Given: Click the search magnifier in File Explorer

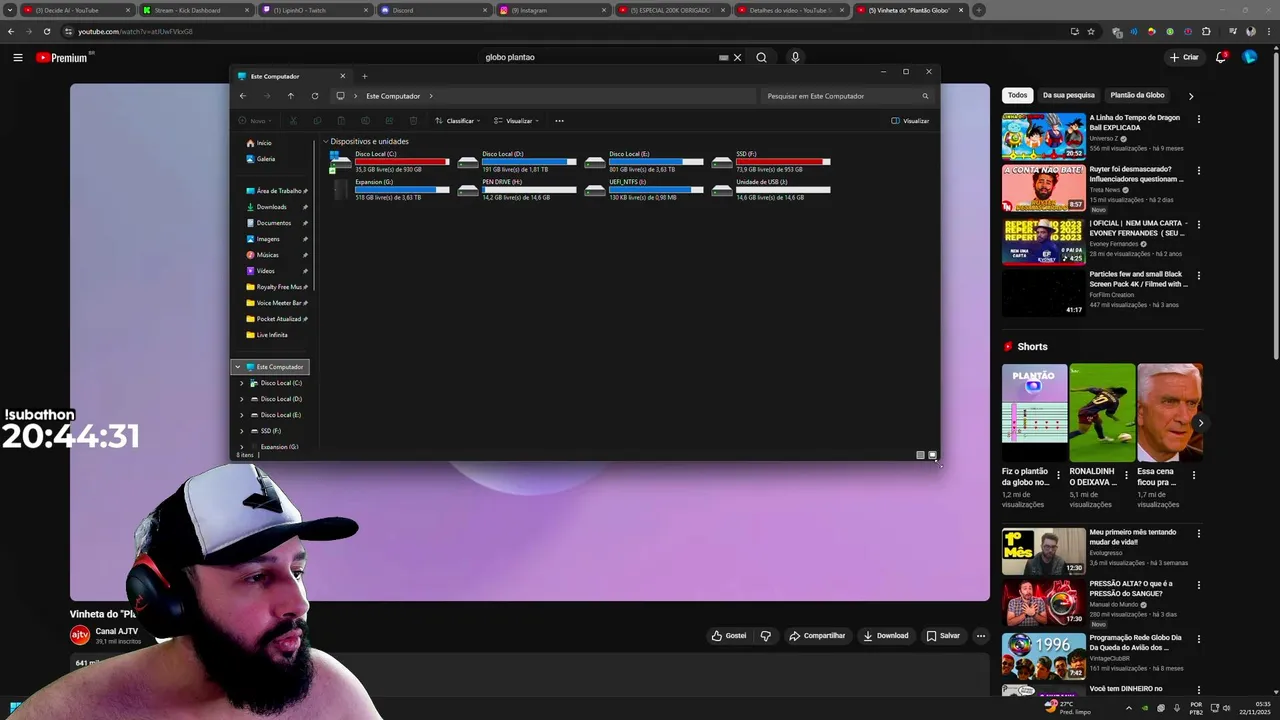Looking at the screenshot, I should point(925,96).
